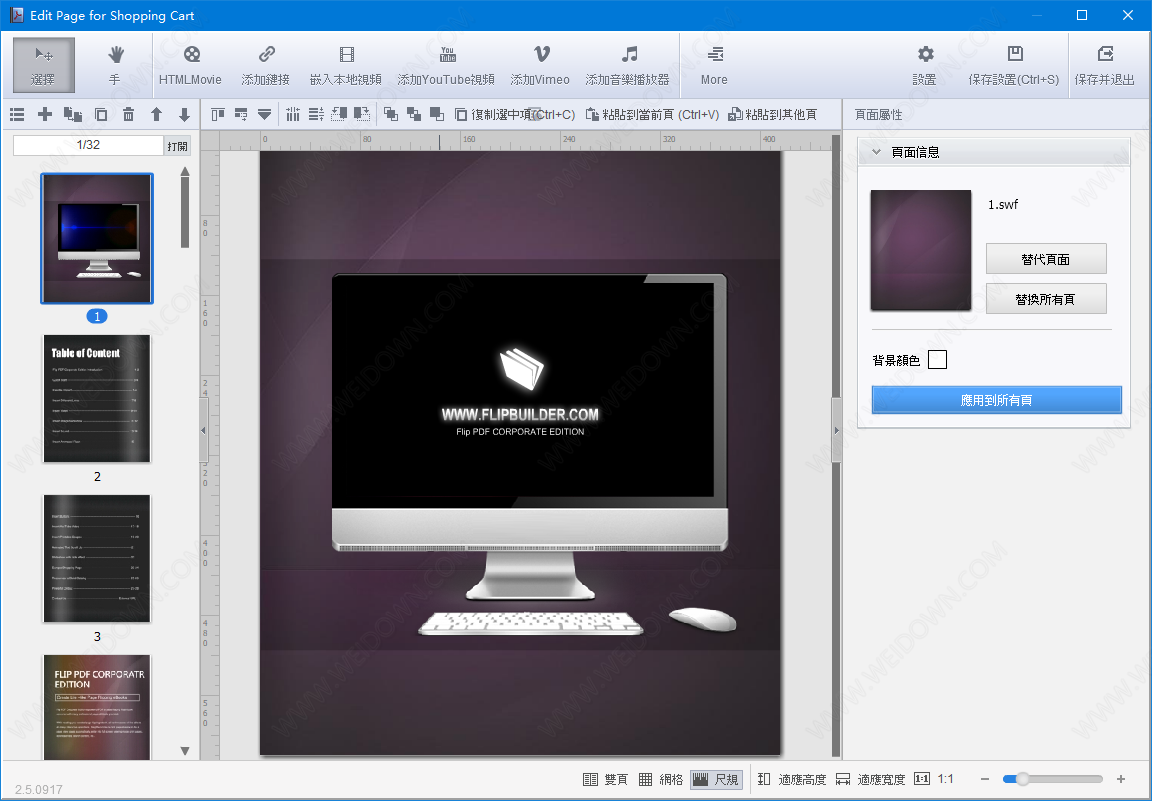1152x801 pixels.
Task: Click the align middle icon
Action: 241,115
